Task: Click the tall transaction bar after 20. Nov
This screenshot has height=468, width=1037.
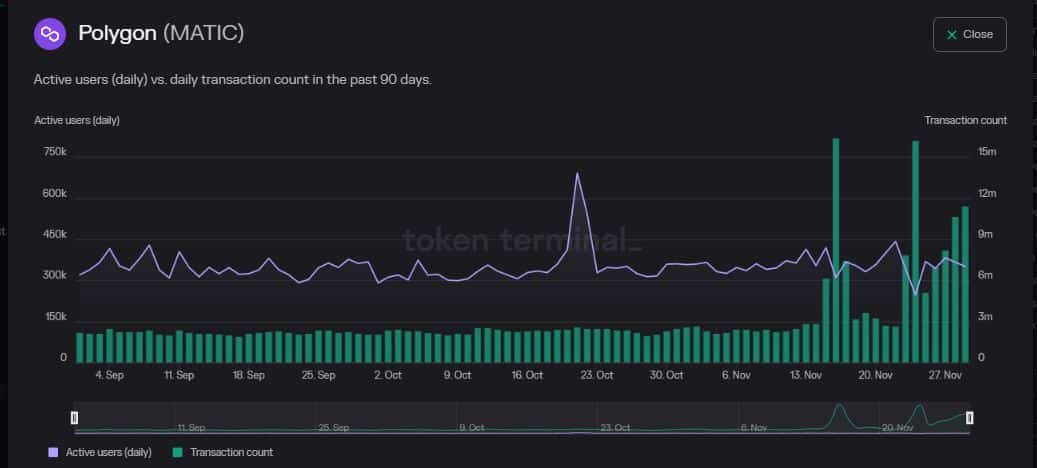Action: (916, 251)
